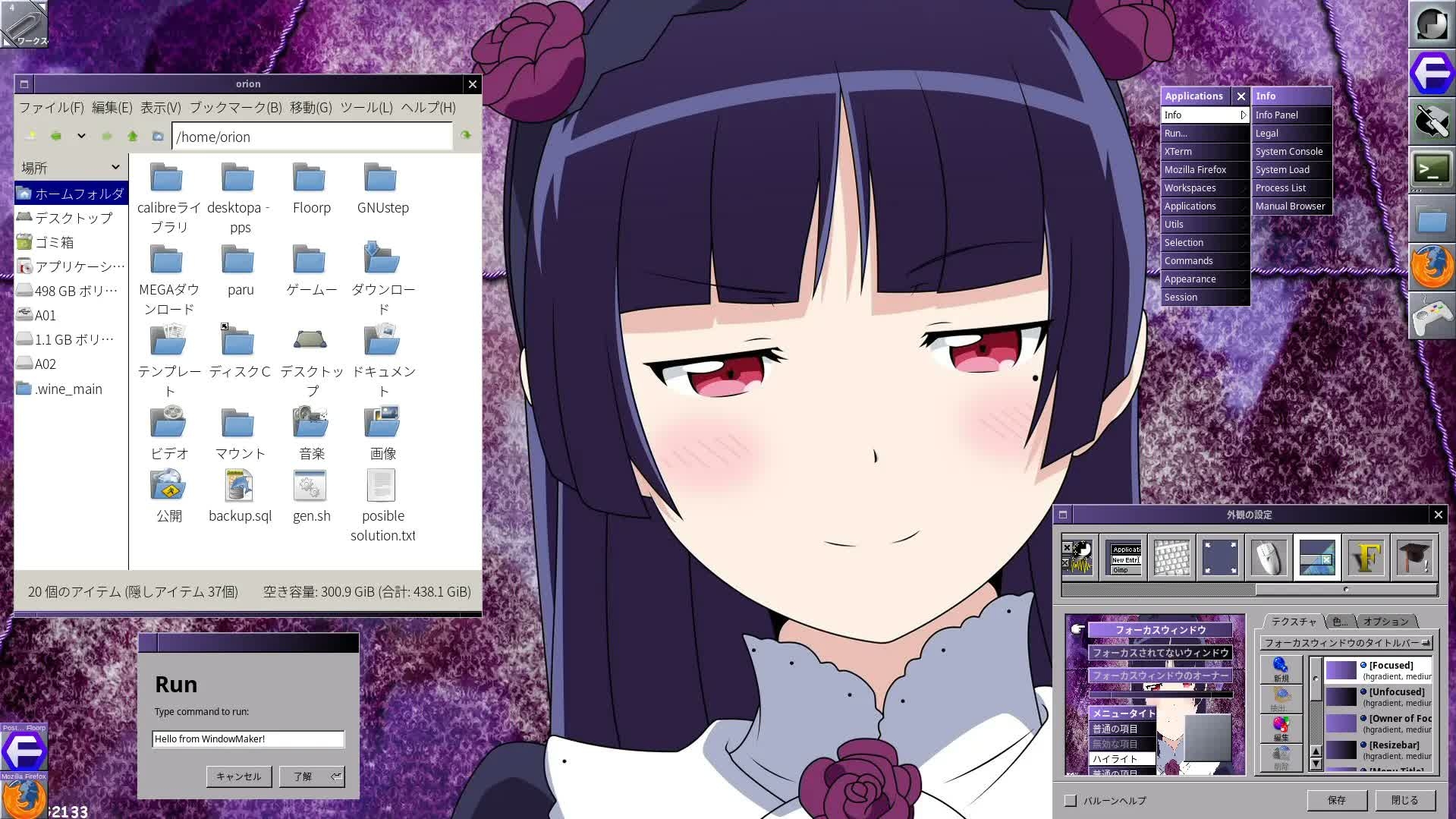Click the 新規 texture button
Viewport: 1456px width, 819px height.
[1281, 669]
